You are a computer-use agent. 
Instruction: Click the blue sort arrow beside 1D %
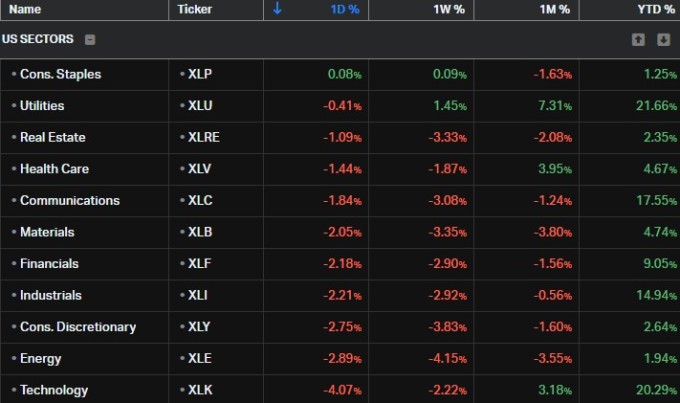pos(277,9)
